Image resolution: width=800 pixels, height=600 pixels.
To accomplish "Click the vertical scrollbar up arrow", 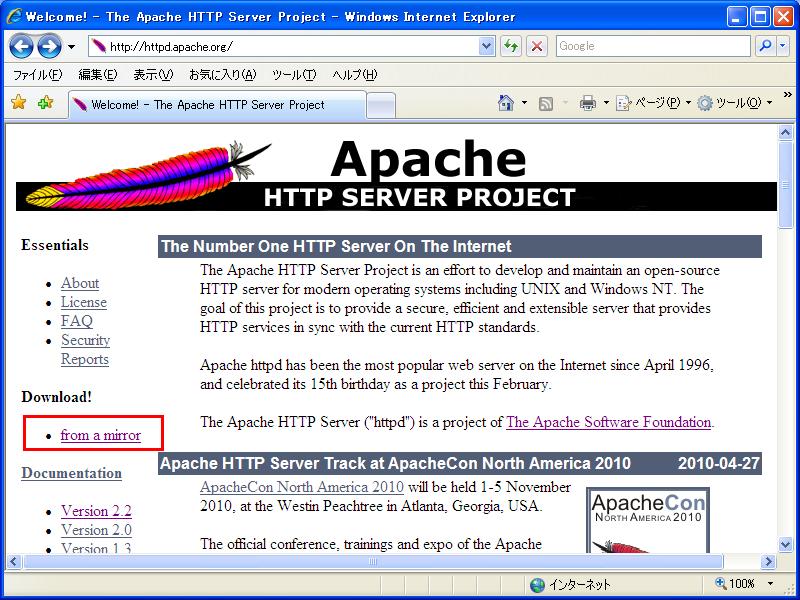I will point(786,133).
